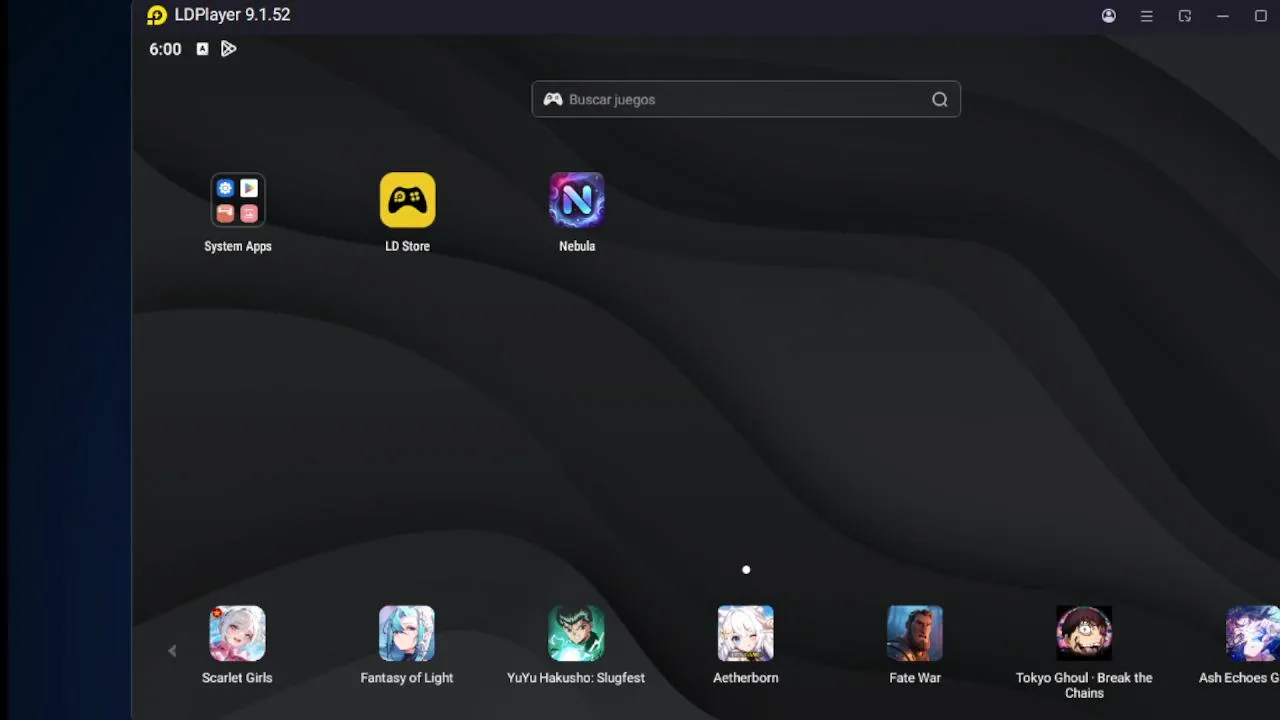Click the 'Aetherborn' label

coord(746,678)
